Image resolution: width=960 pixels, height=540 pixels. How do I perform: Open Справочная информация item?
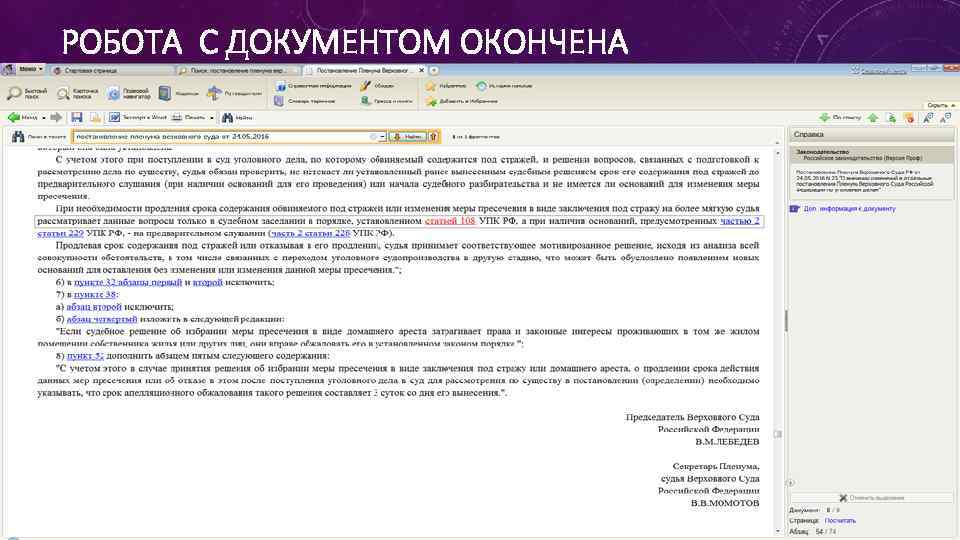coord(313,86)
